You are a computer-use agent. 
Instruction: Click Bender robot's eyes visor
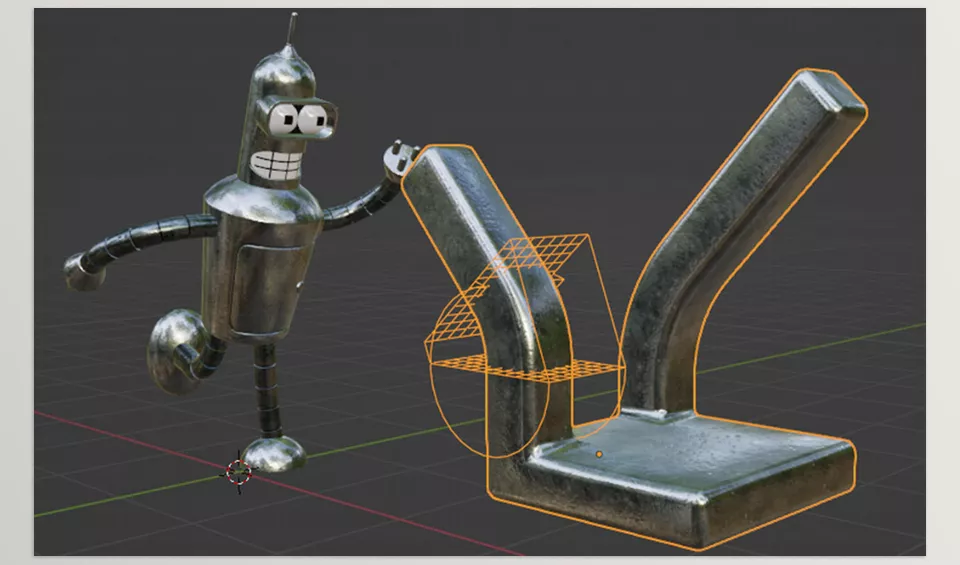298,118
